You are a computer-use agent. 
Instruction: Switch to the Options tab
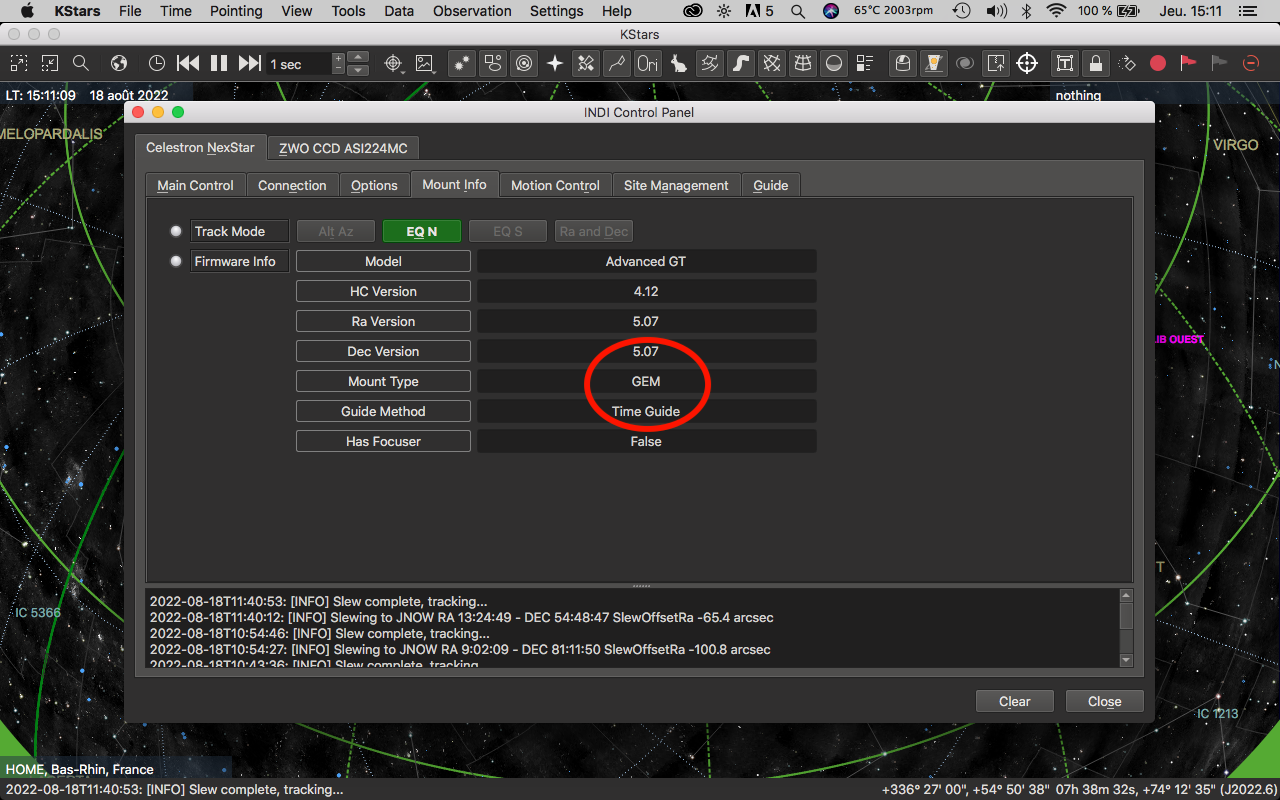tap(375, 185)
